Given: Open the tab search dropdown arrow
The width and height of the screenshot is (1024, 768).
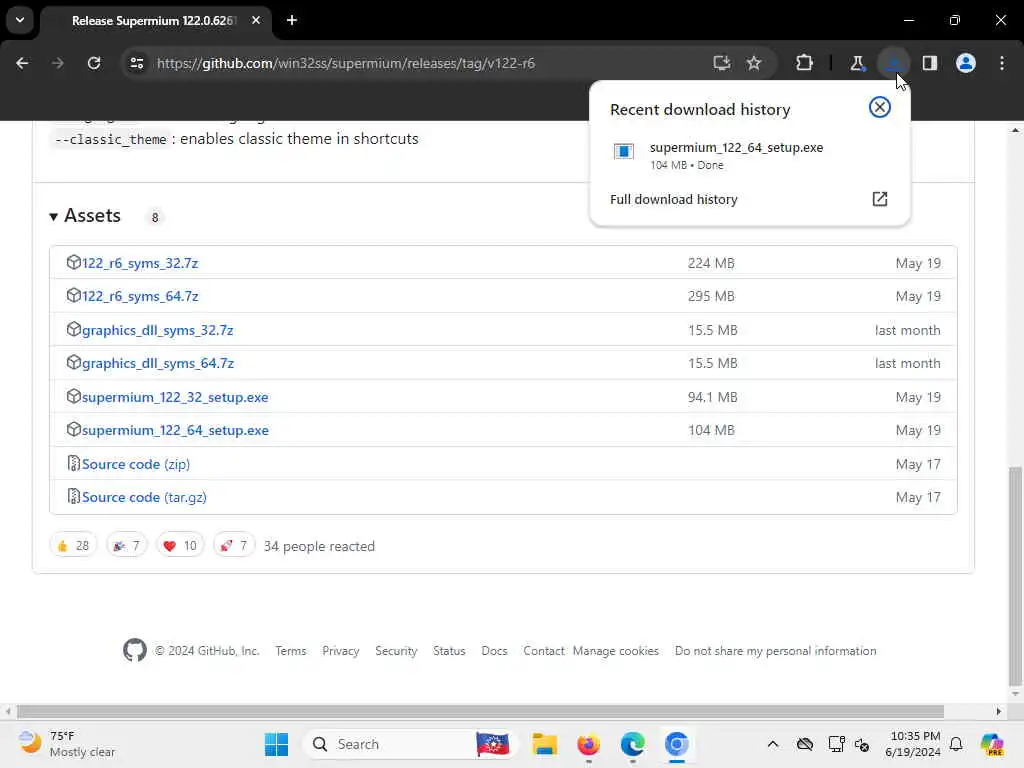Looking at the screenshot, I should click(x=20, y=20).
